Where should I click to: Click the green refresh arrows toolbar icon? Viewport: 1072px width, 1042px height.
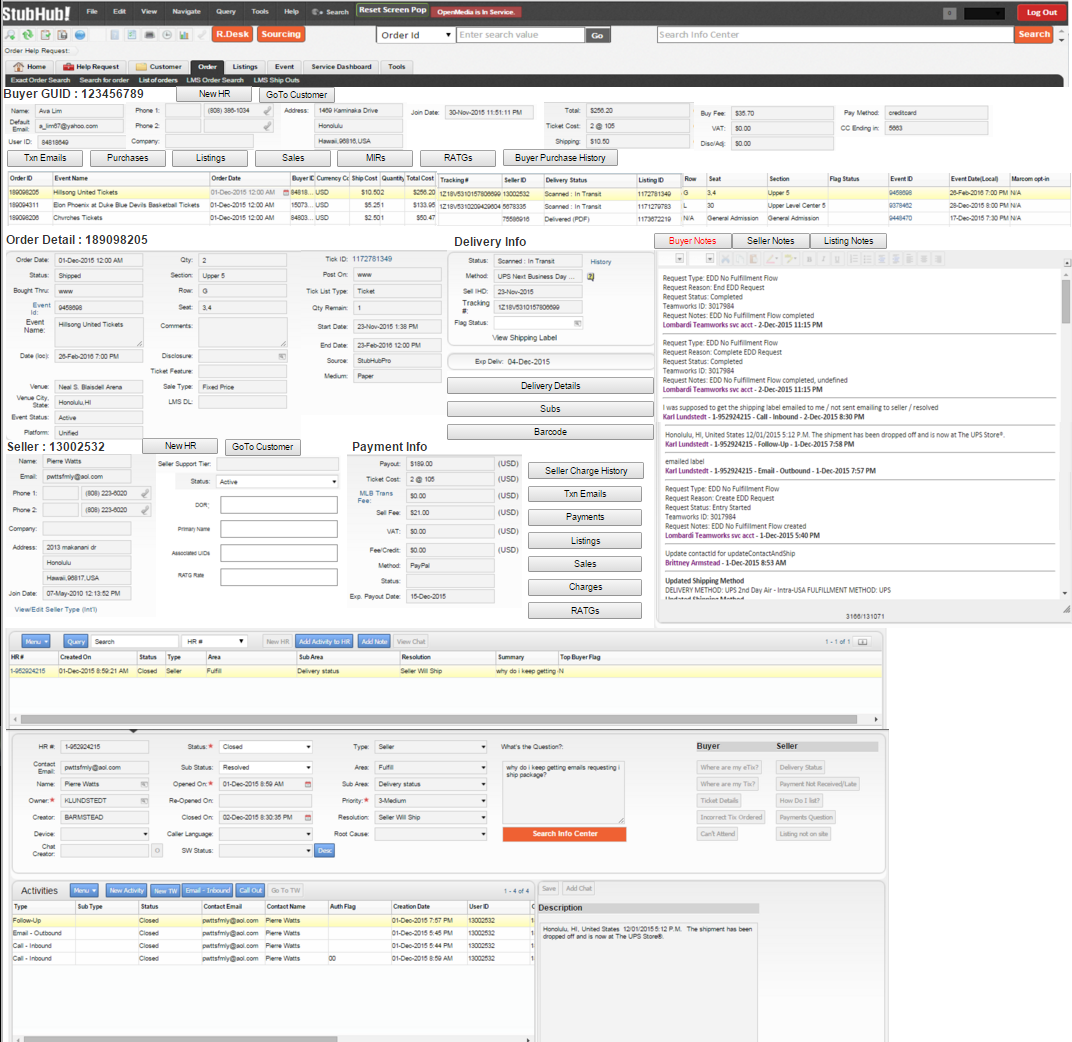28,34
